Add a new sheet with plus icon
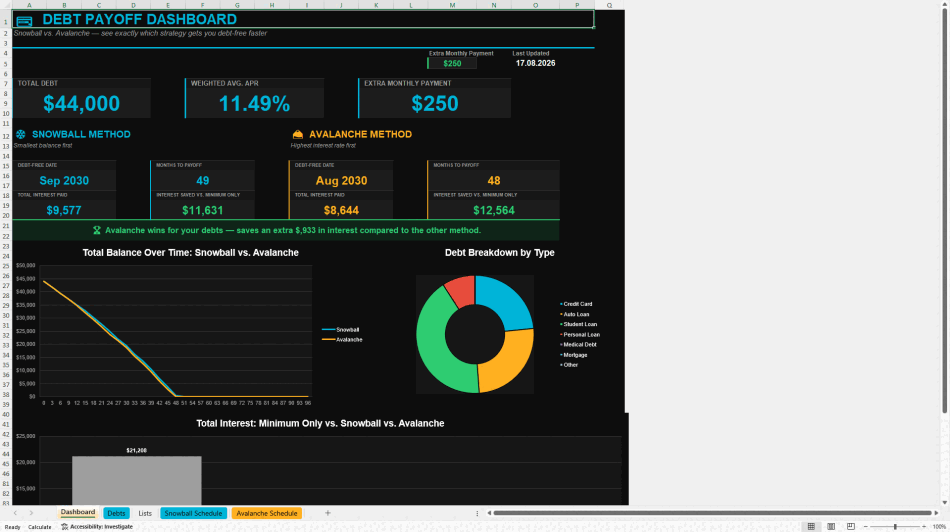Image resolution: width=950 pixels, height=532 pixels. [328, 513]
